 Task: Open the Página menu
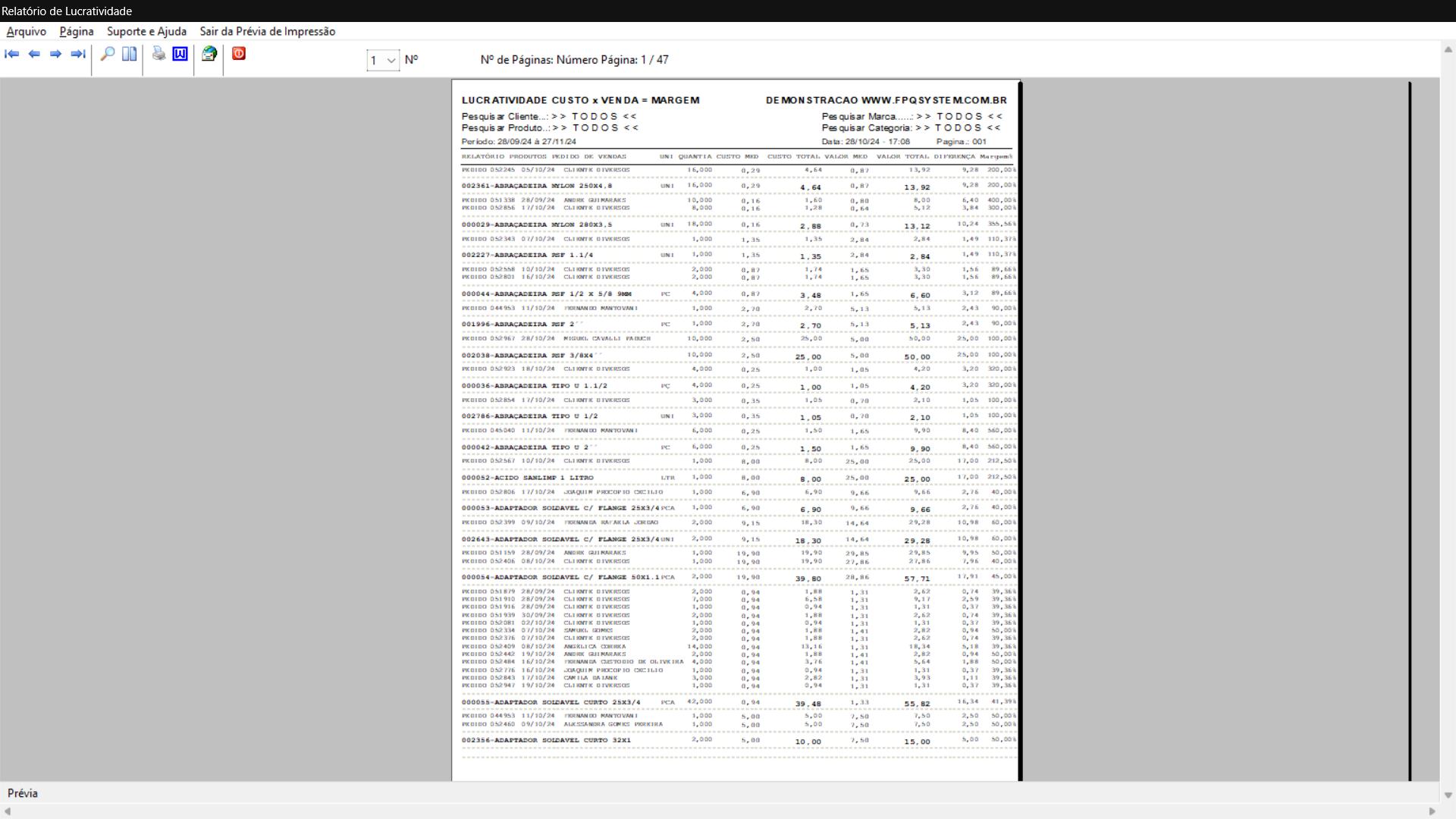click(x=77, y=31)
